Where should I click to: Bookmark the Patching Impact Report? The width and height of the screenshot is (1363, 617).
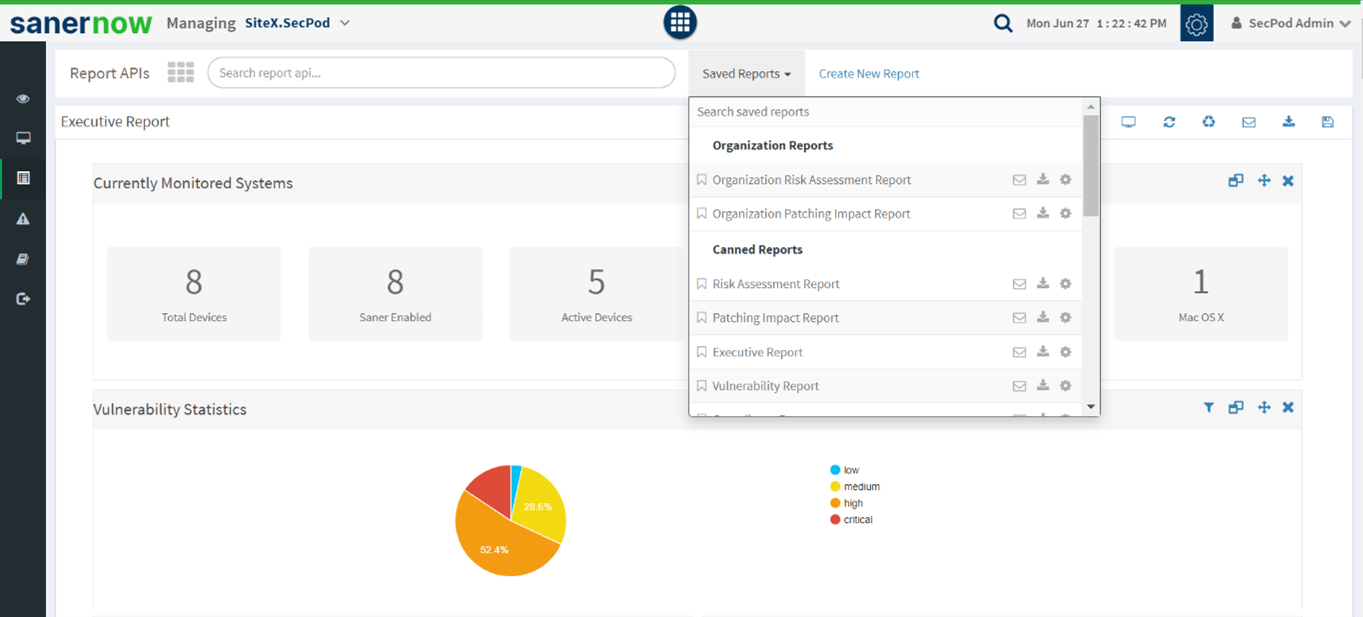point(701,318)
